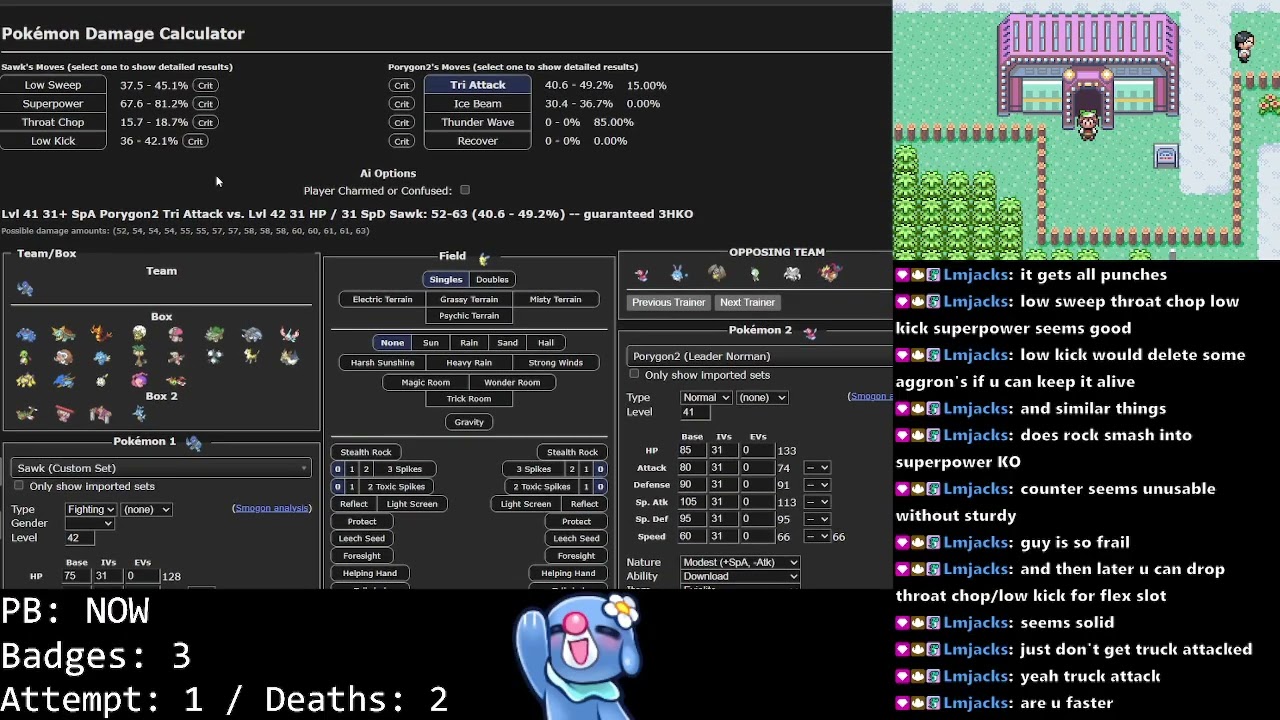
Task: Open the Sawk (Custom Set) dropdown
Action: click(161, 468)
